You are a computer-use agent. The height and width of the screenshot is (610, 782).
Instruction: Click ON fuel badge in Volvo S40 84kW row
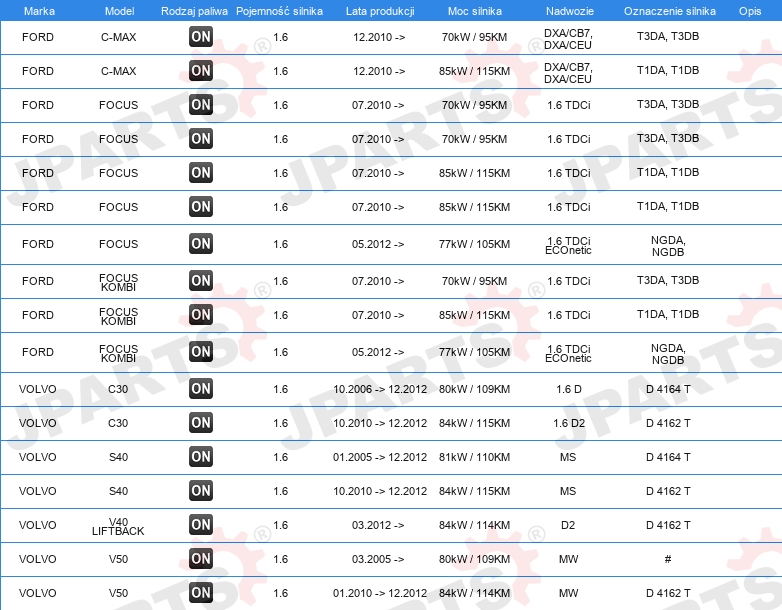(200, 490)
